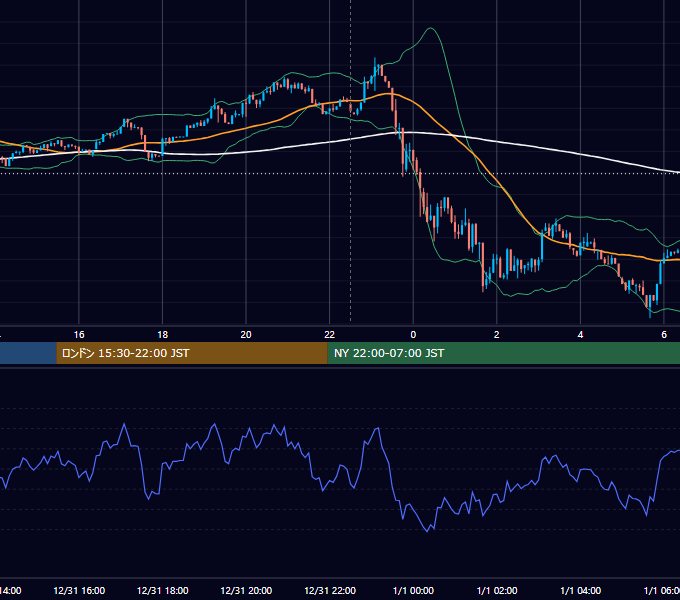Select the 12/31 18:00 time label
This screenshot has width=680, height=600.
(x=163, y=590)
